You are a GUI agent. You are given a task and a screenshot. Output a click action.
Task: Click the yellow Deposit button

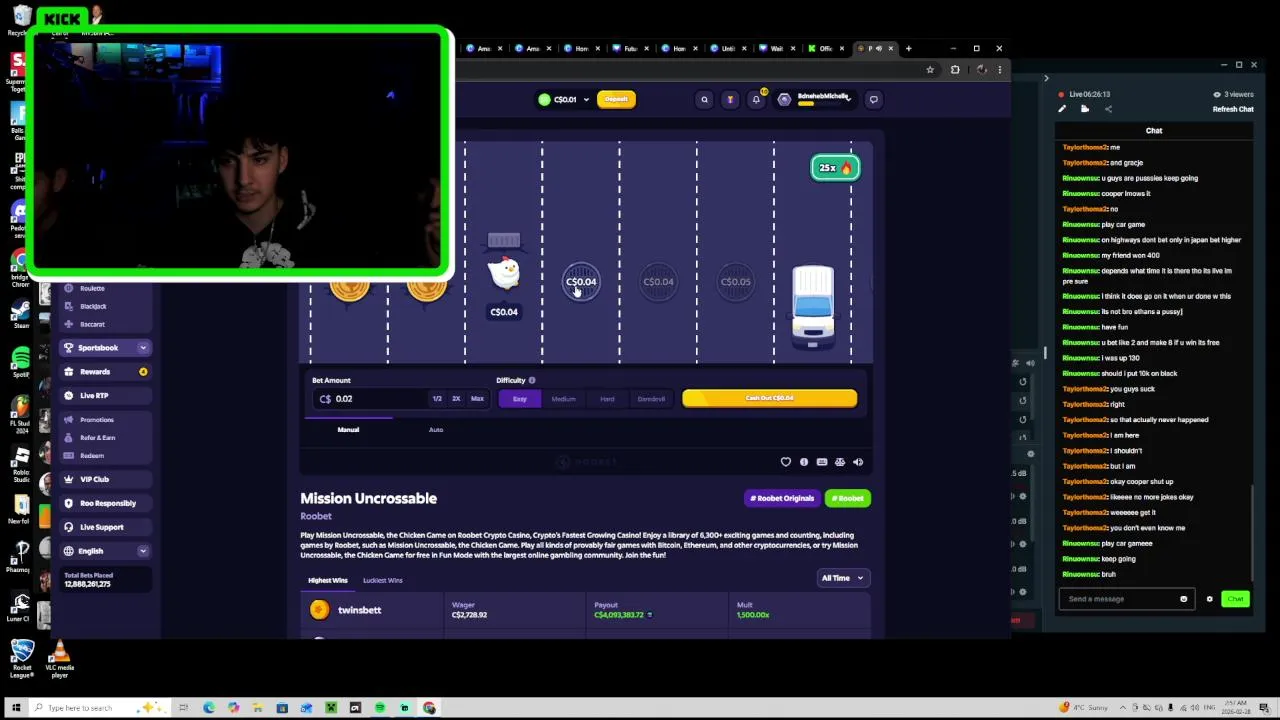[616, 99]
